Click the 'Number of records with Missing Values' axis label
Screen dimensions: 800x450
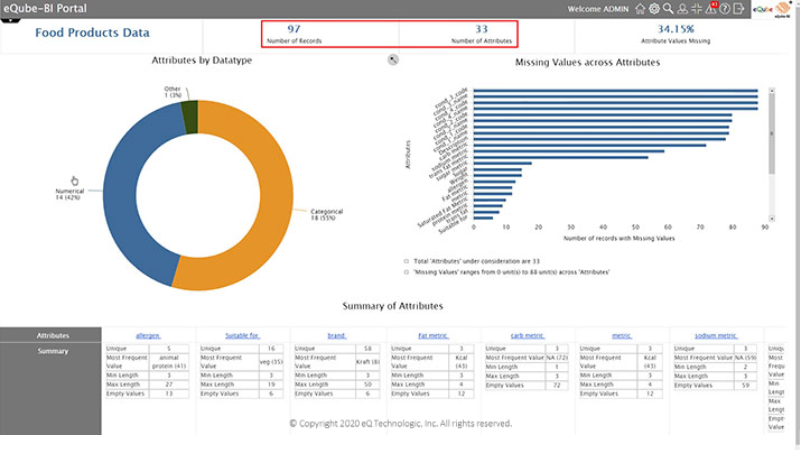click(619, 238)
